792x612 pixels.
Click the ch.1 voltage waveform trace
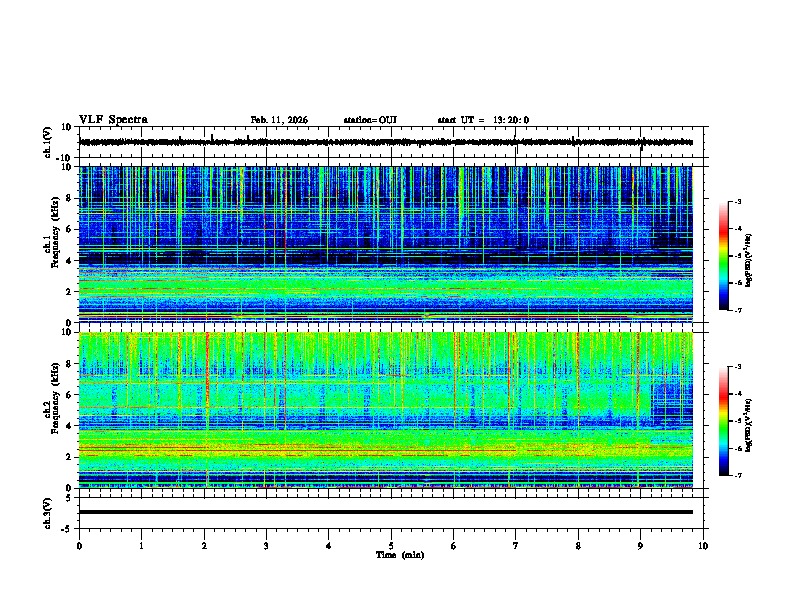(386, 142)
